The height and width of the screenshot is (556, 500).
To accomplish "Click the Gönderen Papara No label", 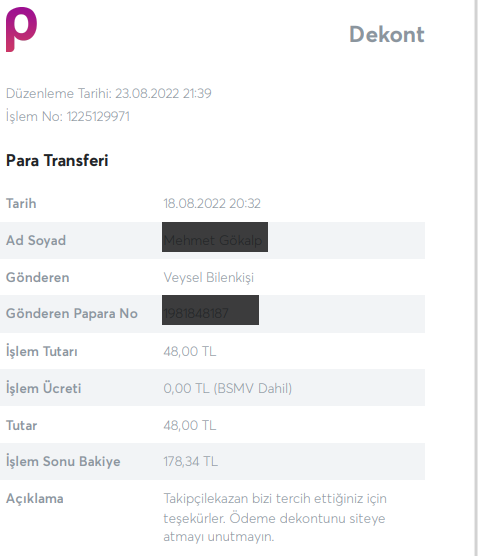I will (72, 313).
